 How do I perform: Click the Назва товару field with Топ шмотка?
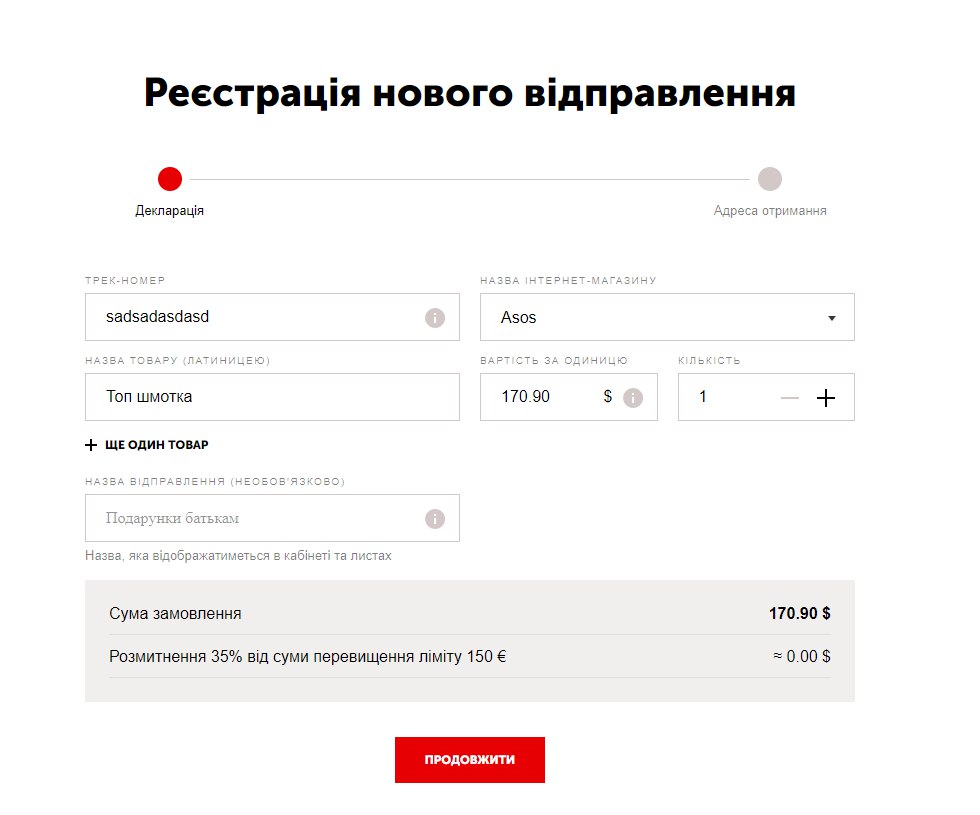click(x=270, y=397)
